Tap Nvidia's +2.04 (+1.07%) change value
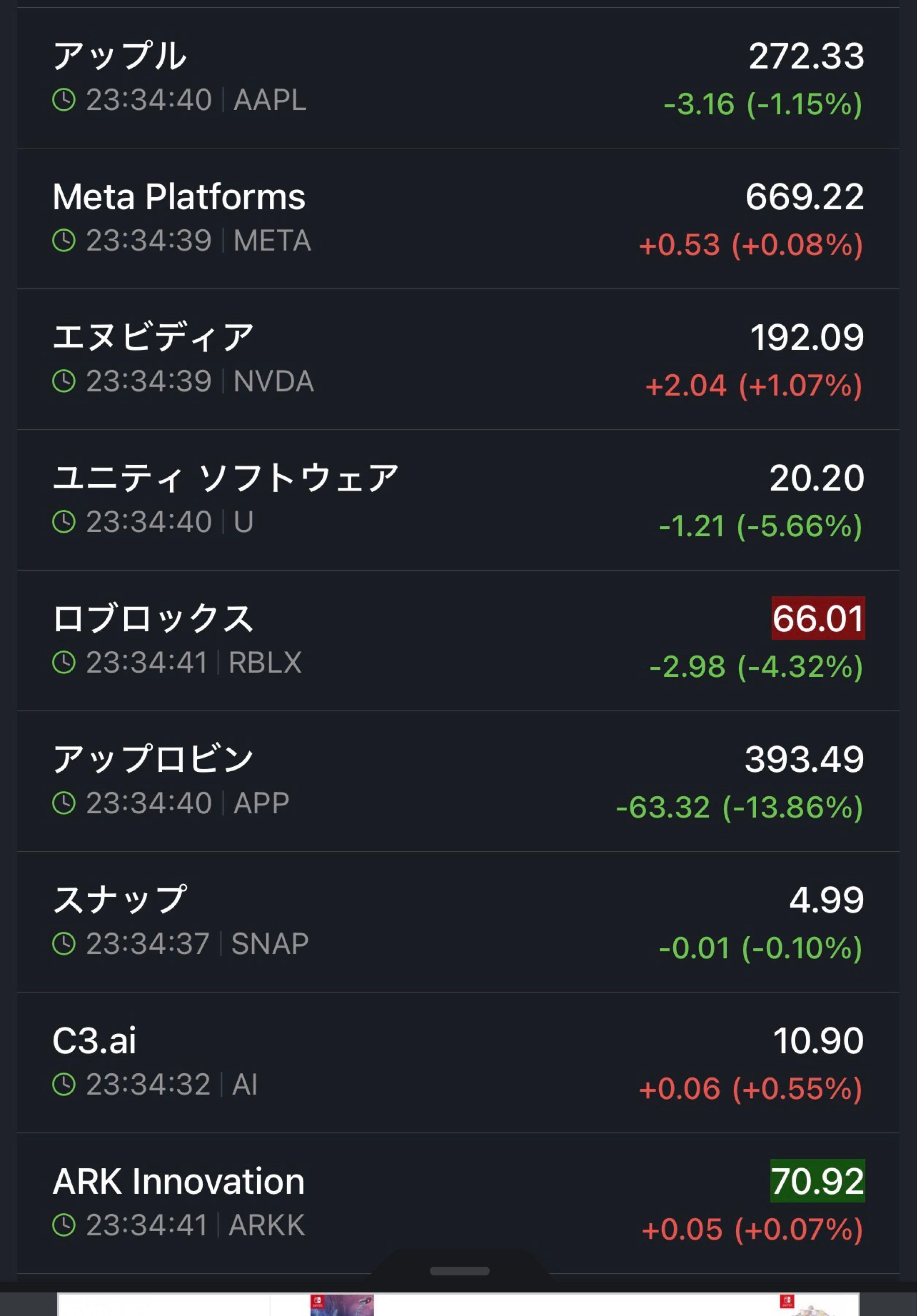 (x=754, y=386)
